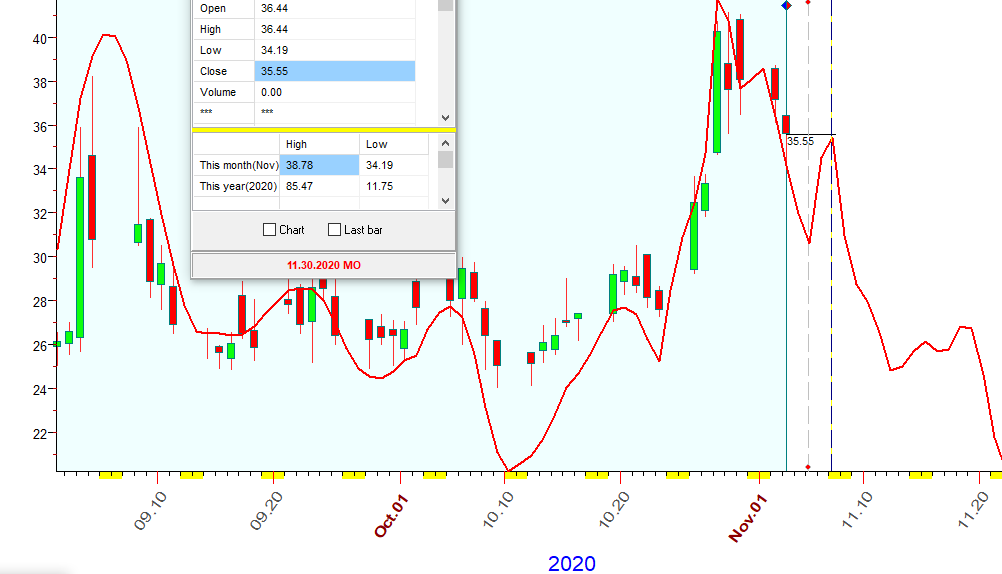Enable the Chart checkbox
This screenshot has height=574, width=1002.
click(269, 230)
